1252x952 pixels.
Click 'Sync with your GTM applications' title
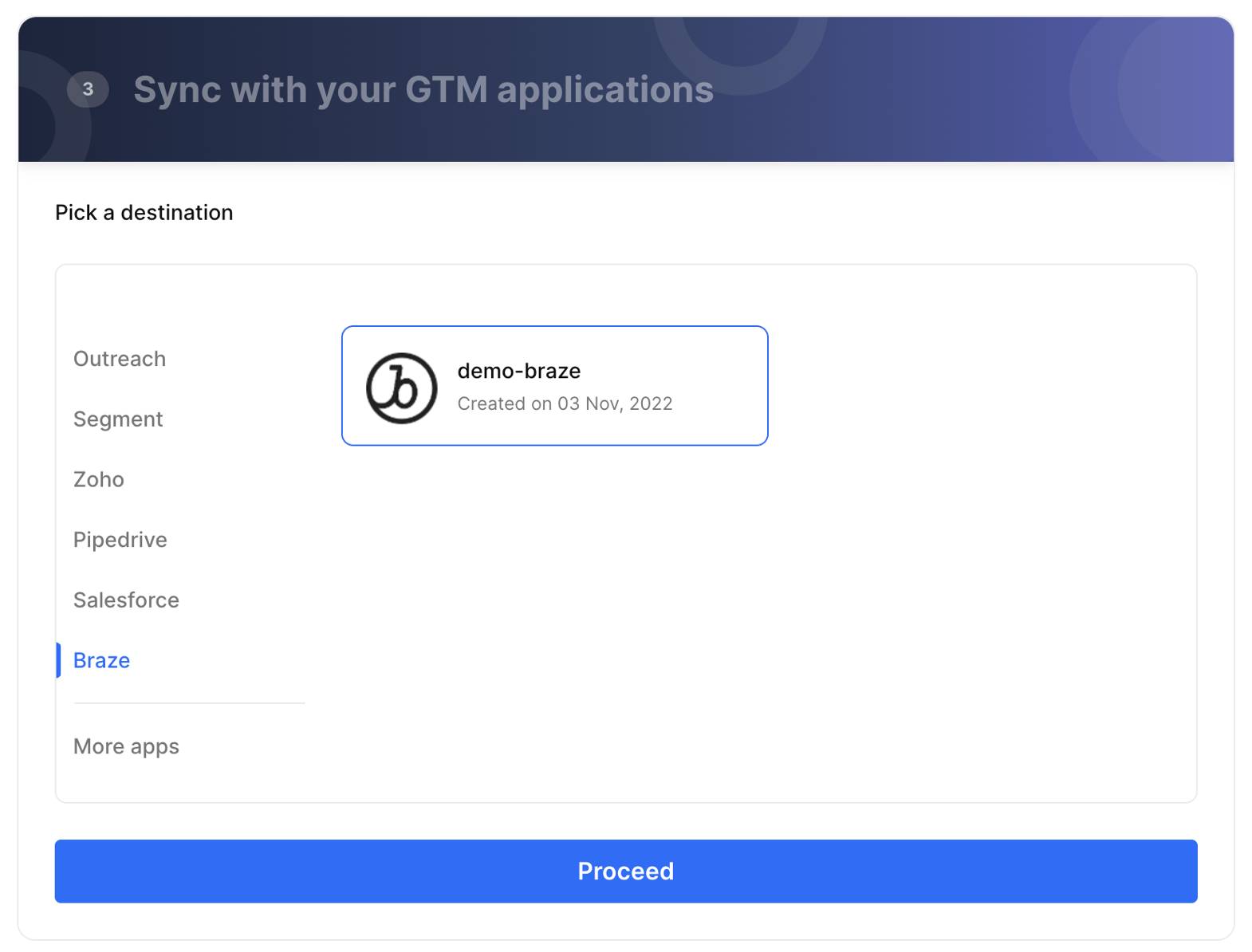423,89
